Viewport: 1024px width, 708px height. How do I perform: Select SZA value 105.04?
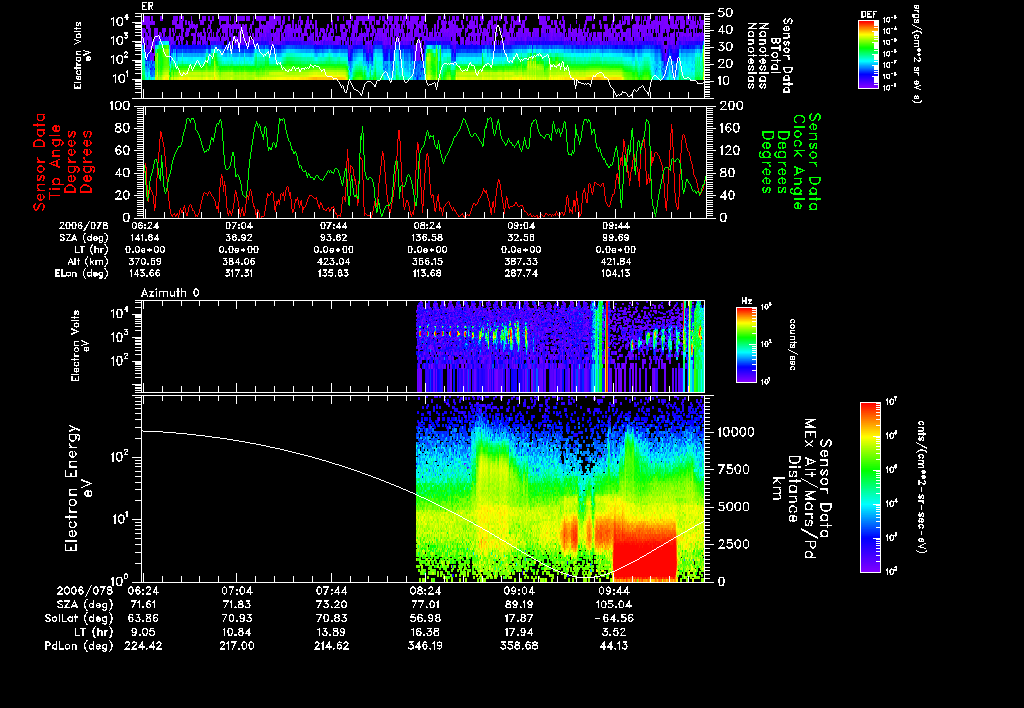(x=614, y=604)
